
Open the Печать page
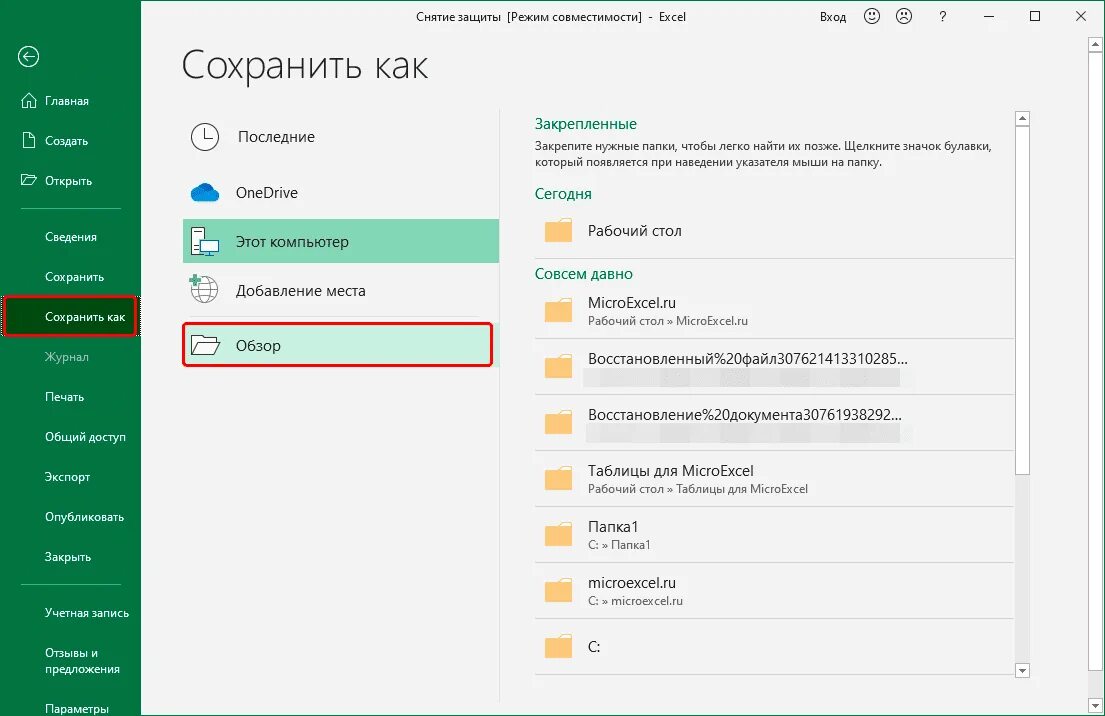coord(64,397)
